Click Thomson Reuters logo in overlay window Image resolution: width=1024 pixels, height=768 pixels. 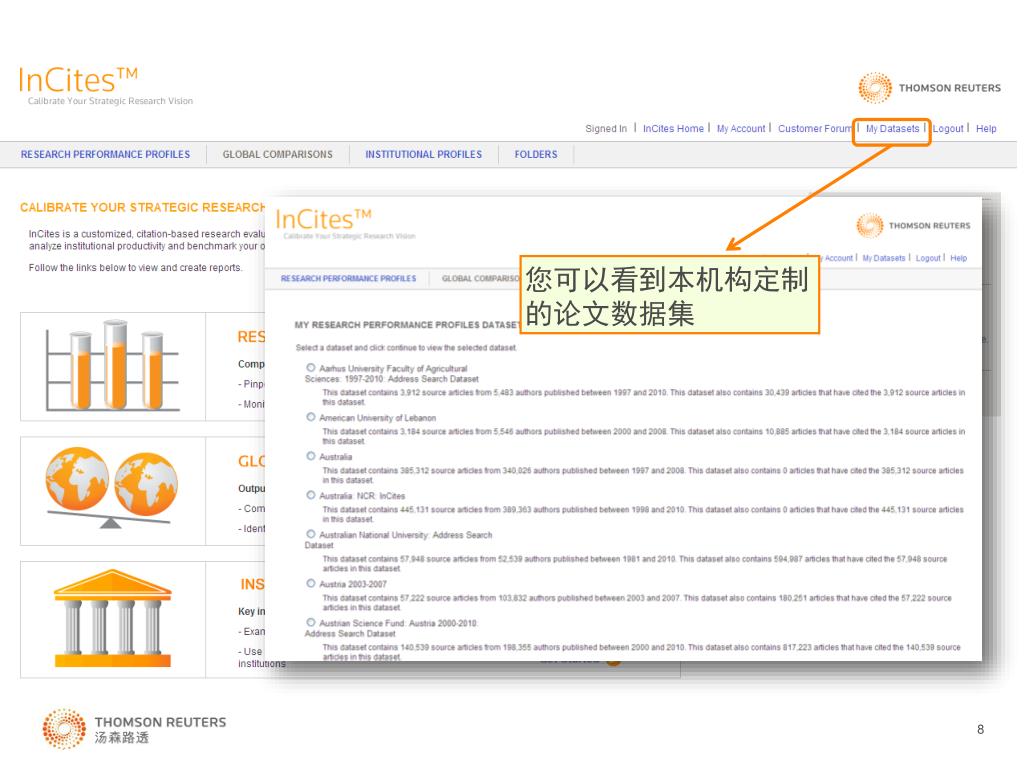pos(913,225)
